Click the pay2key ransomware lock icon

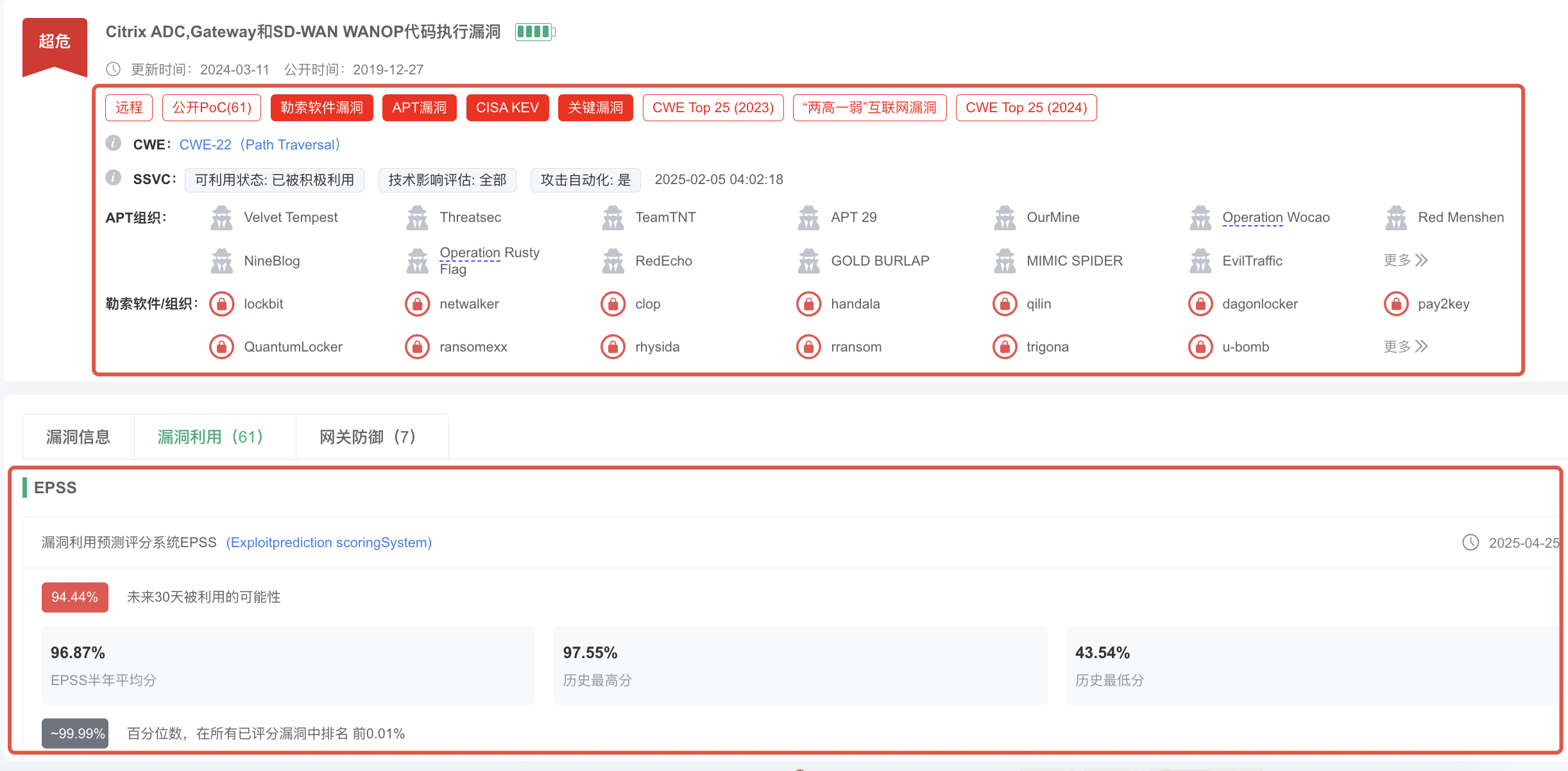coord(1396,304)
